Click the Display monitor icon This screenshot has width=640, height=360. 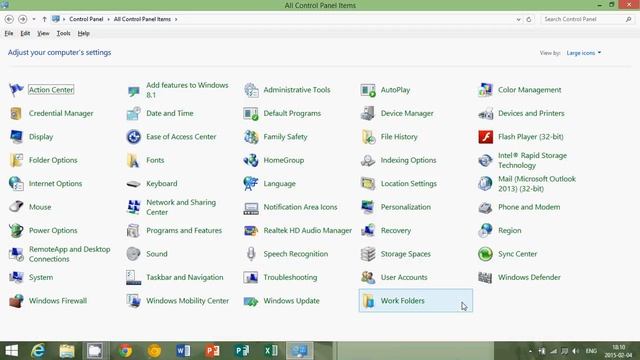pos(16,137)
